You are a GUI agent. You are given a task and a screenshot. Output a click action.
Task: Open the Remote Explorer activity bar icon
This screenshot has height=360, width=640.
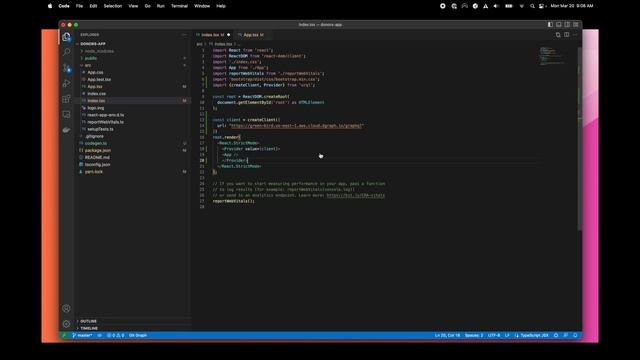pyautogui.click(x=66, y=114)
